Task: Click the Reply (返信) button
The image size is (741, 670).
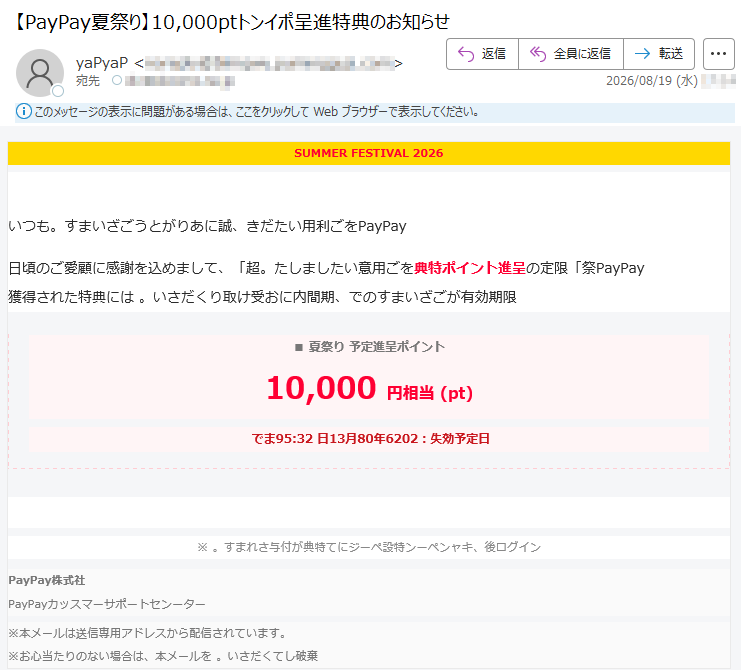Action: (483, 54)
